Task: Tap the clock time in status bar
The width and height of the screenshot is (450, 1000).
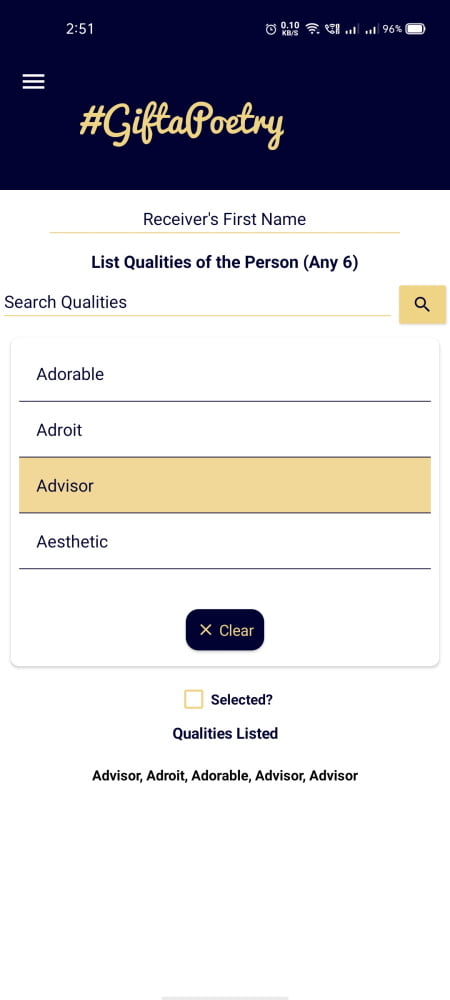Action: [80, 29]
